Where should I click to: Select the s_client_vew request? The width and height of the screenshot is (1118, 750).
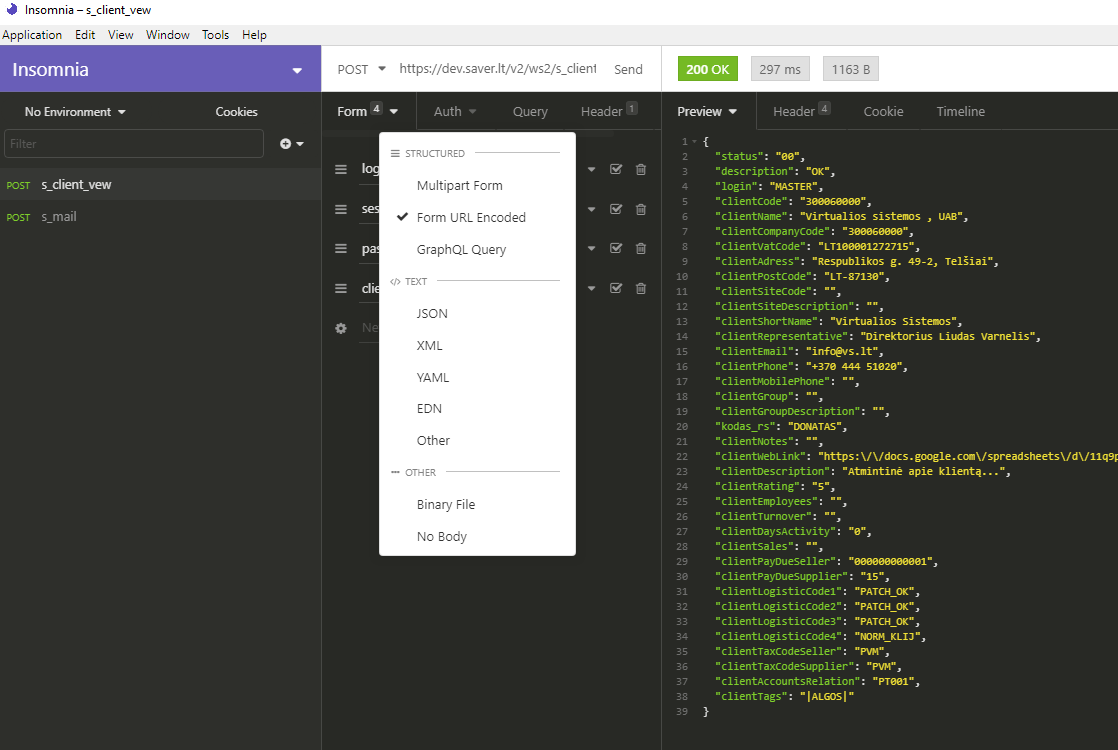coord(160,185)
